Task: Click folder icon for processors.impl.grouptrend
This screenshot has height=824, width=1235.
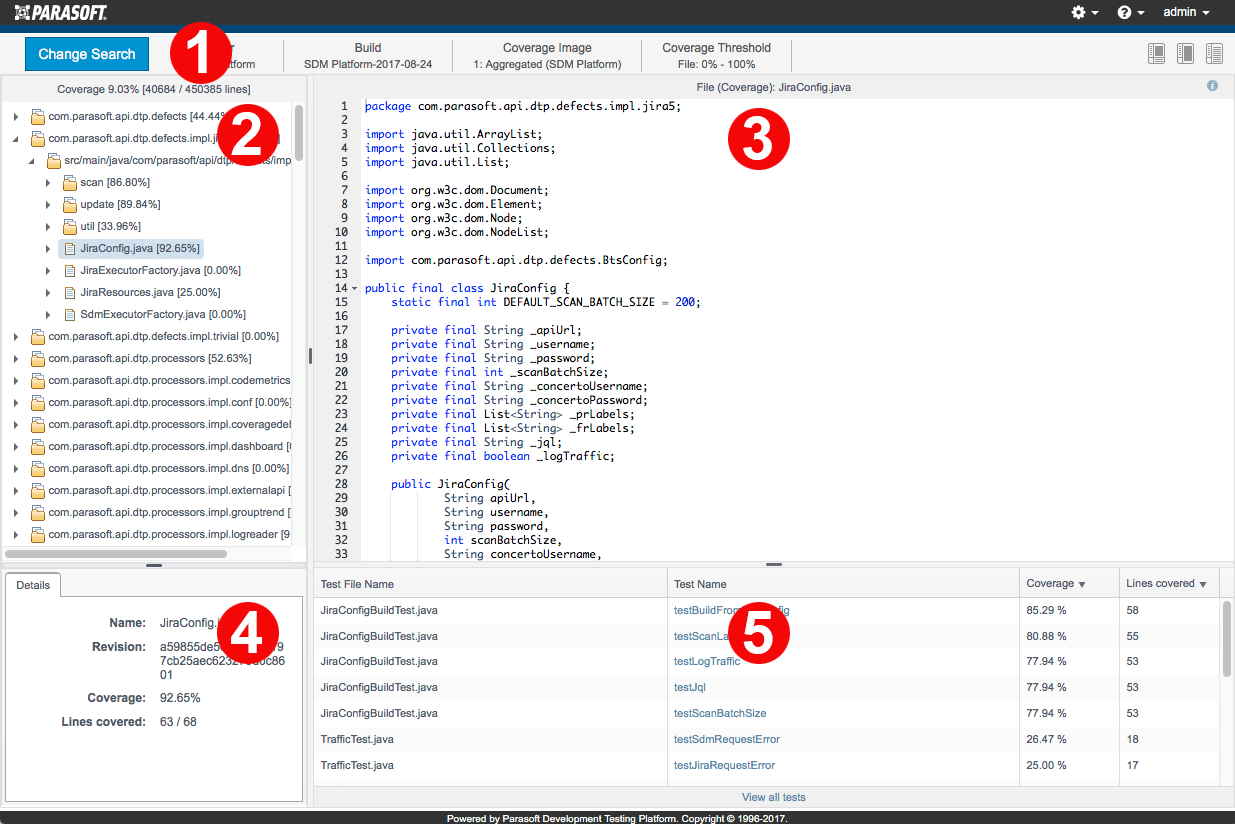Action: [x=38, y=512]
